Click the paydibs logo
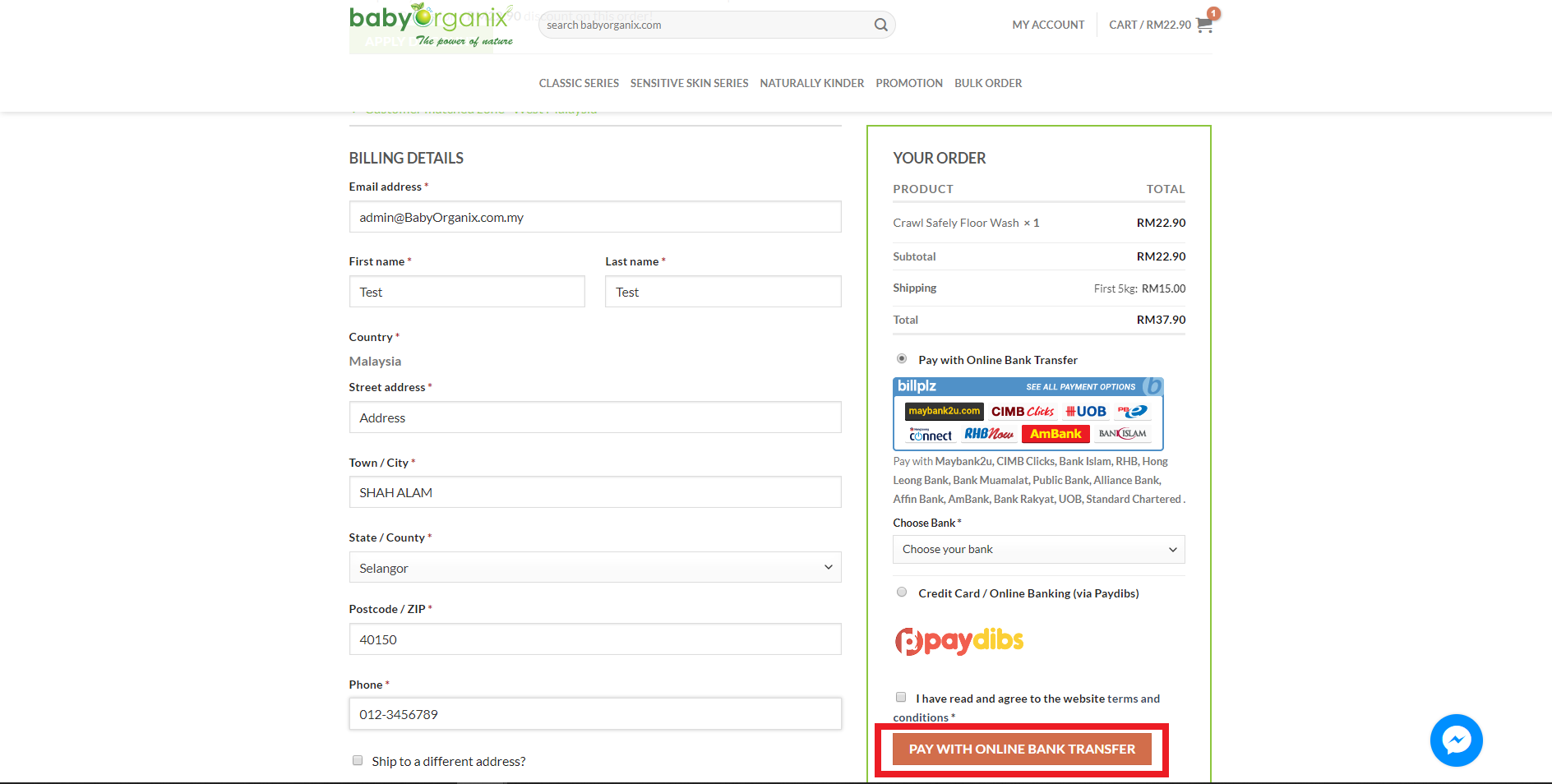The height and width of the screenshot is (784, 1552). pyautogui.click(x=958, y=641)
